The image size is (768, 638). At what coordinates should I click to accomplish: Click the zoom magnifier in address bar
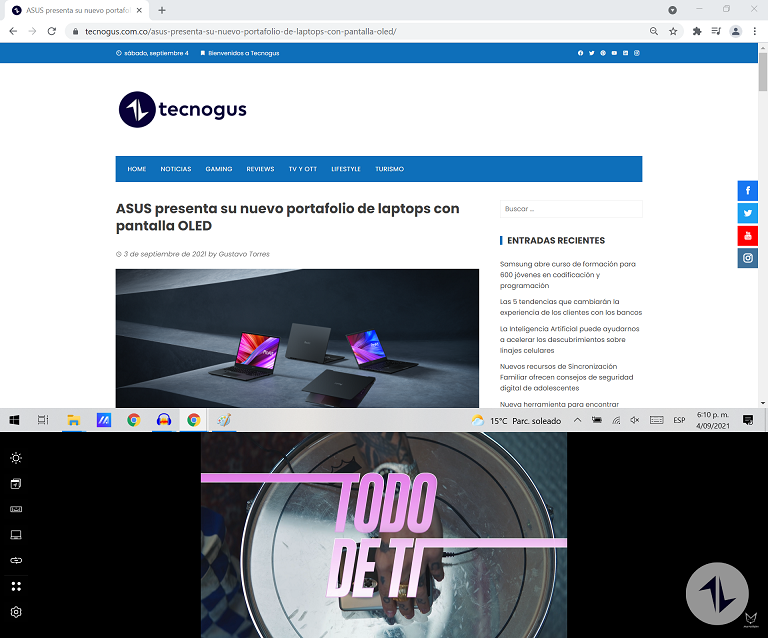point(654,31)
